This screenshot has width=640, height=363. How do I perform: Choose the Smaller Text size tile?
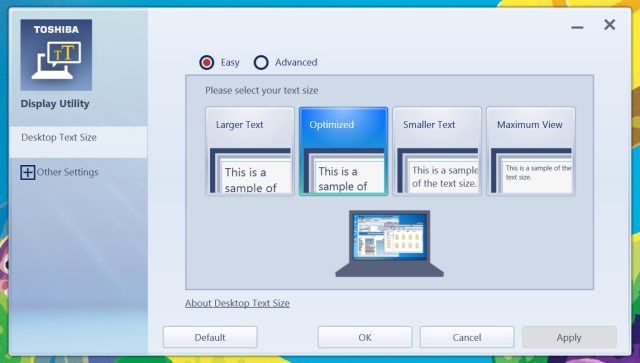point(437,151)
